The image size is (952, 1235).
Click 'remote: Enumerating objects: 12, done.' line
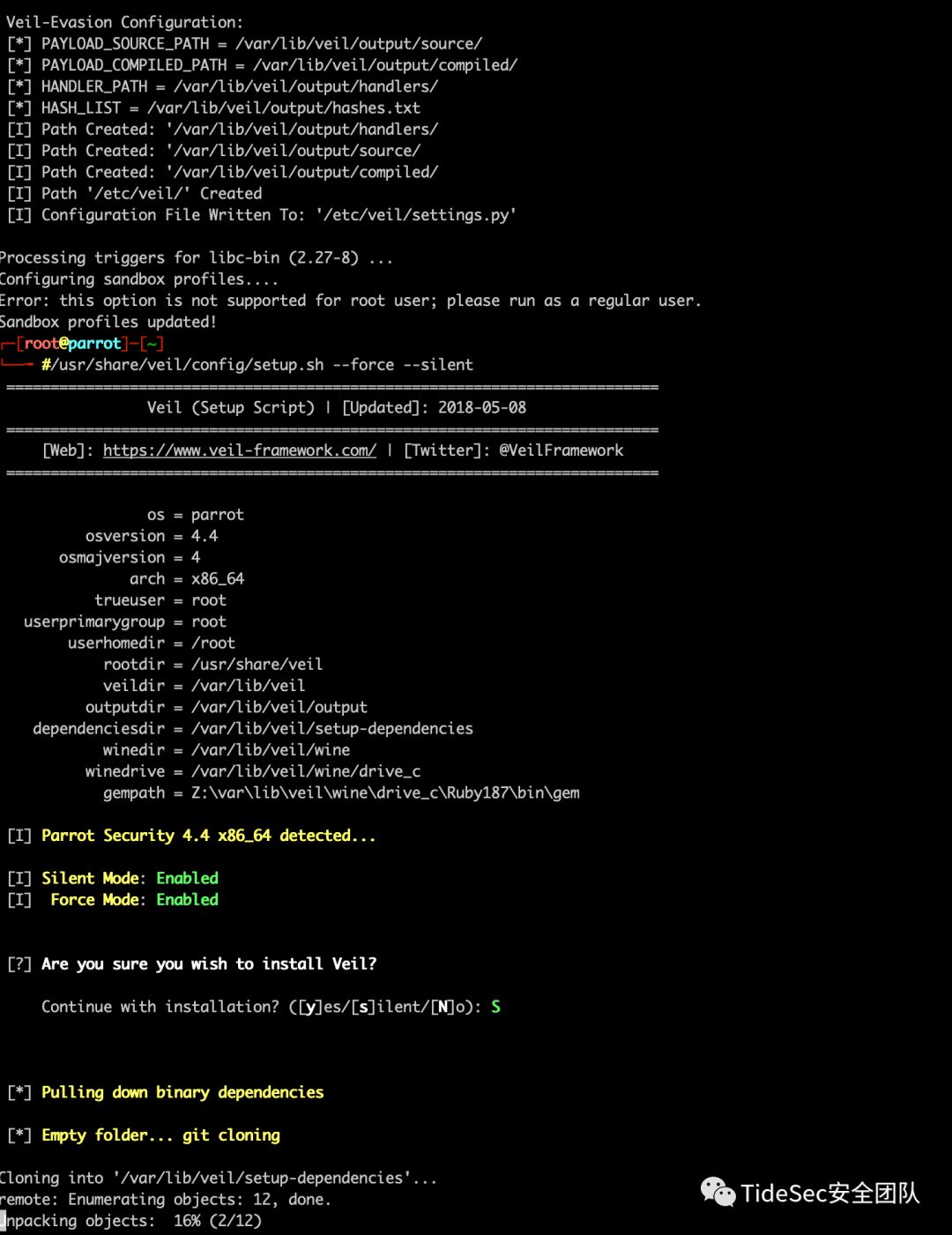[166, 1200]
